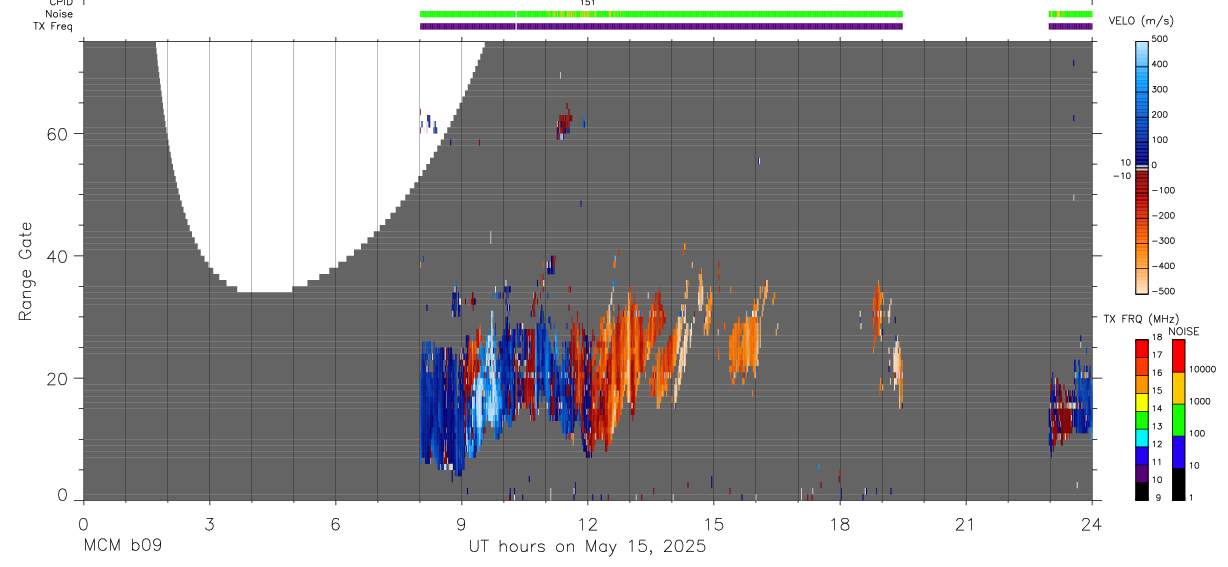Click the TX Freq row label

pos(52,26)
